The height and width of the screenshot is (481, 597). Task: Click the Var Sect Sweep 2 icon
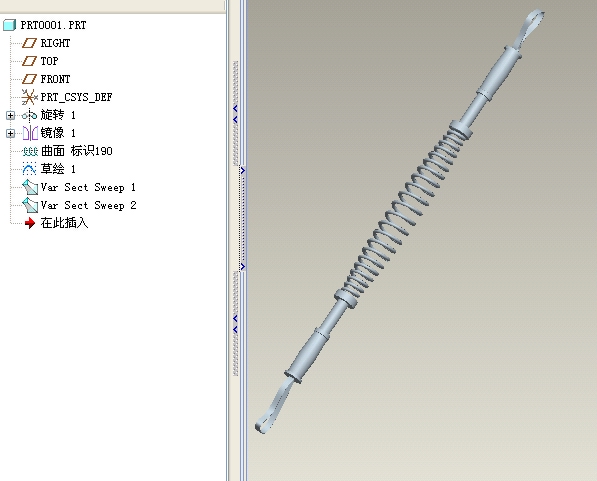click(x=30, y=205)
